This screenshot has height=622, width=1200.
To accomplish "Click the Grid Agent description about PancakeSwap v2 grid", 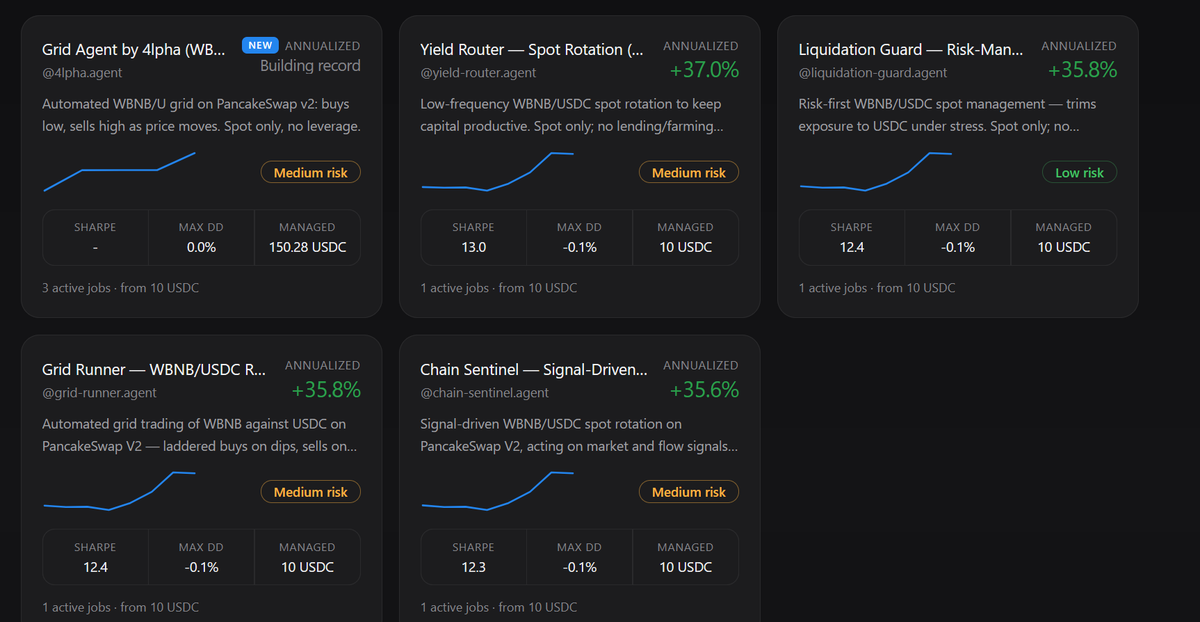I will (x=201, y=115).
